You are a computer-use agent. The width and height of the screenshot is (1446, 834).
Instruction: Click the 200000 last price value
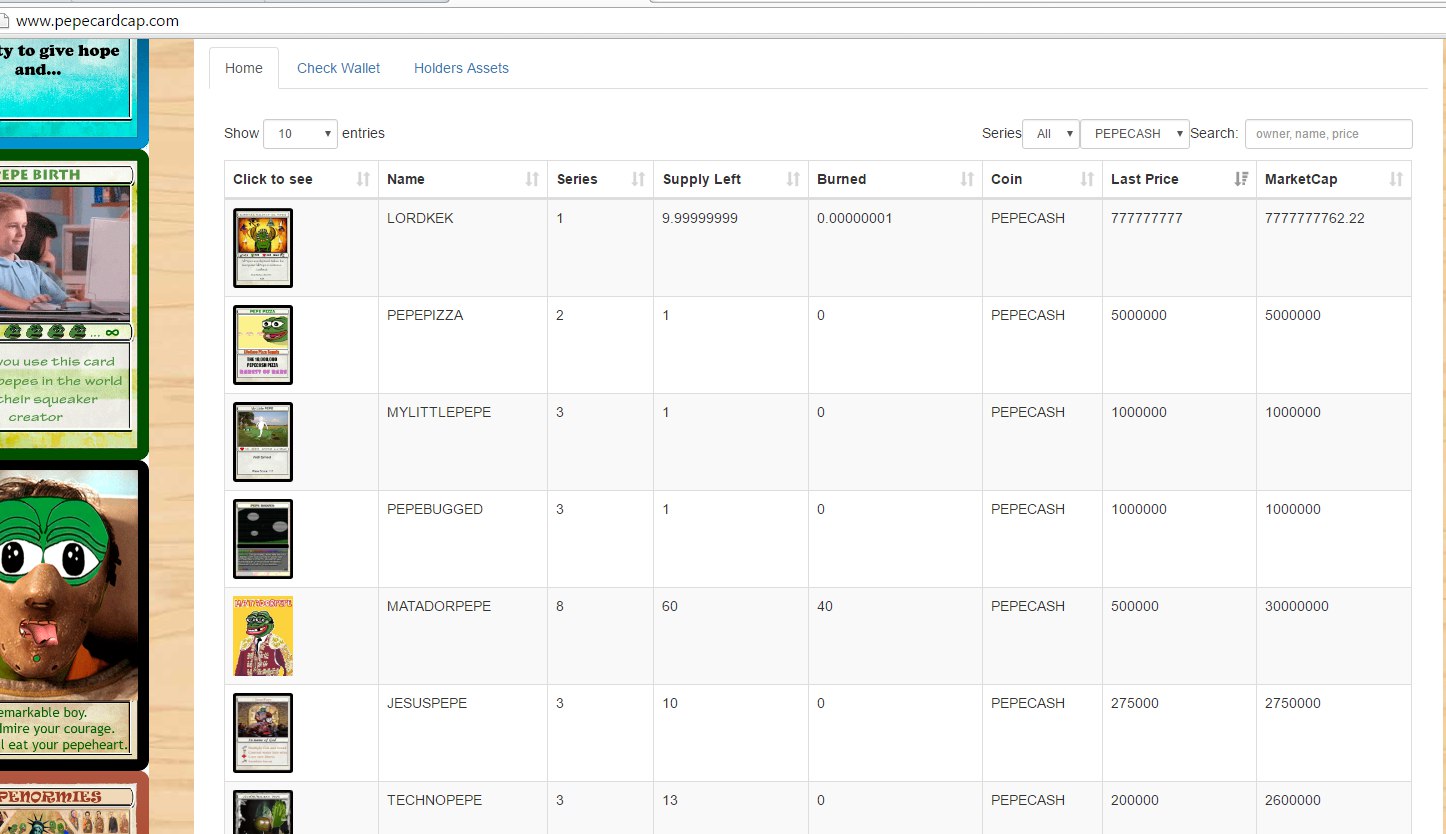pos(1135,800)
